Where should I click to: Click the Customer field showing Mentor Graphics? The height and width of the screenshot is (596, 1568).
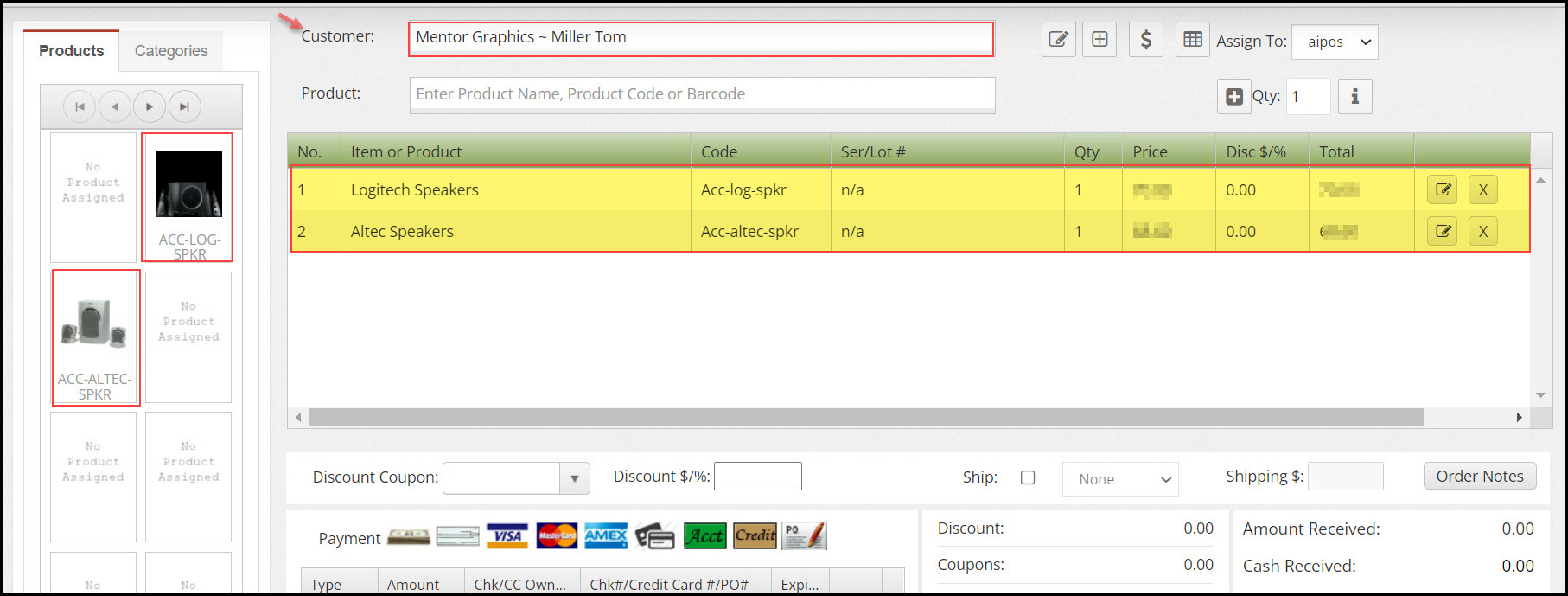click(701, 39)
